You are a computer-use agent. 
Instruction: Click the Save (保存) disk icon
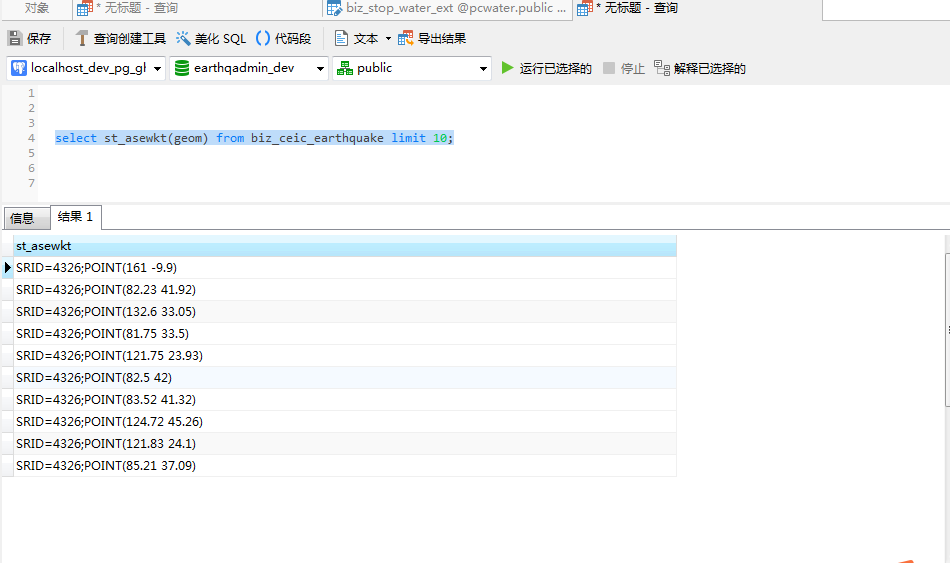click(15, 39)
